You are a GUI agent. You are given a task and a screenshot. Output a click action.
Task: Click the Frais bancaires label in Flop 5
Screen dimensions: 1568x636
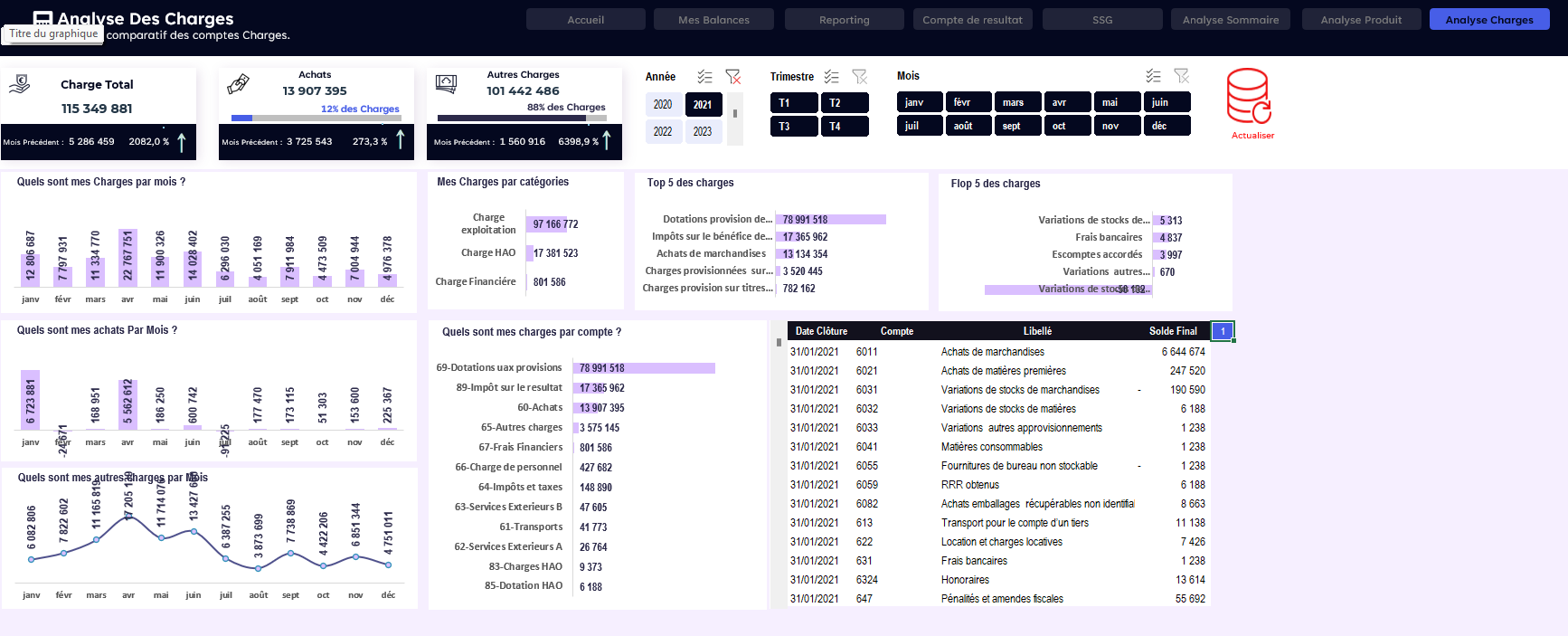(x=1109, y=237)
